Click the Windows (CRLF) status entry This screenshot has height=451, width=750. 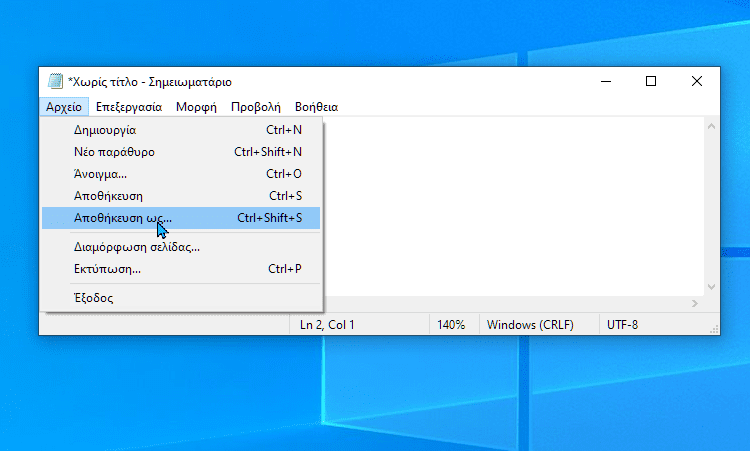pyautogui.click(x=539, y=325)
